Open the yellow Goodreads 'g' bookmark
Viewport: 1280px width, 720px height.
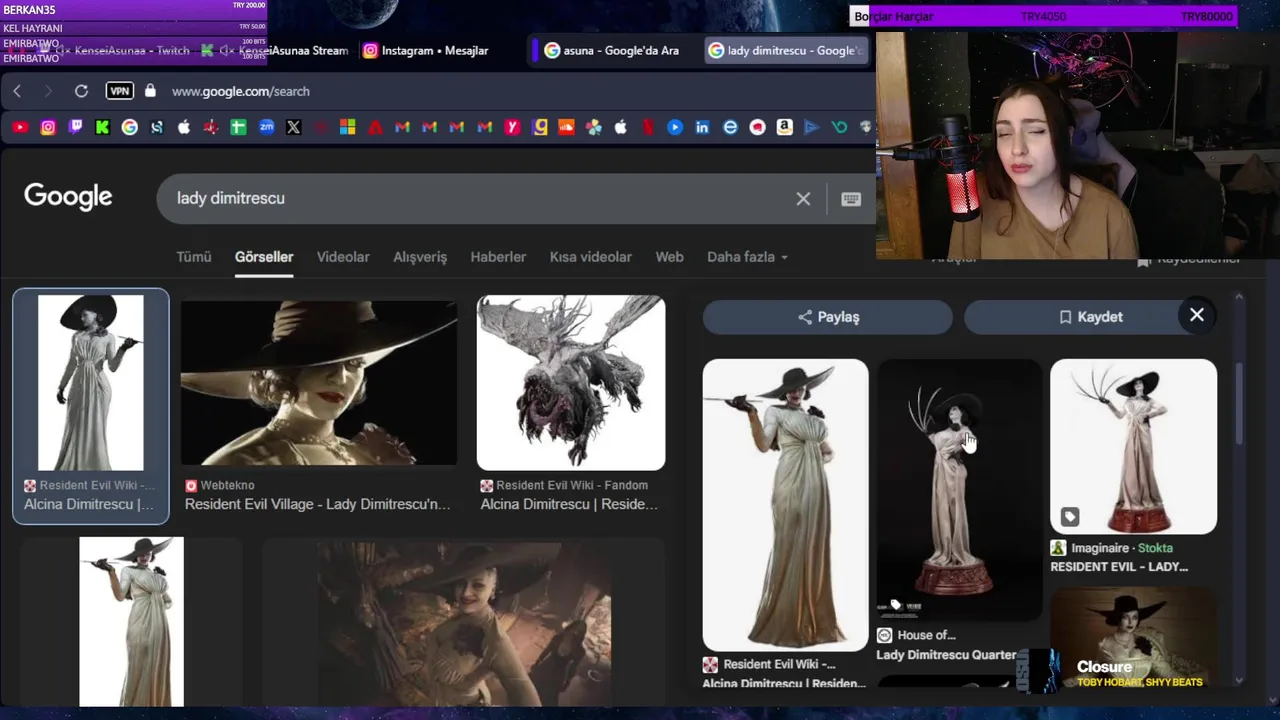[x=540, y=127]
